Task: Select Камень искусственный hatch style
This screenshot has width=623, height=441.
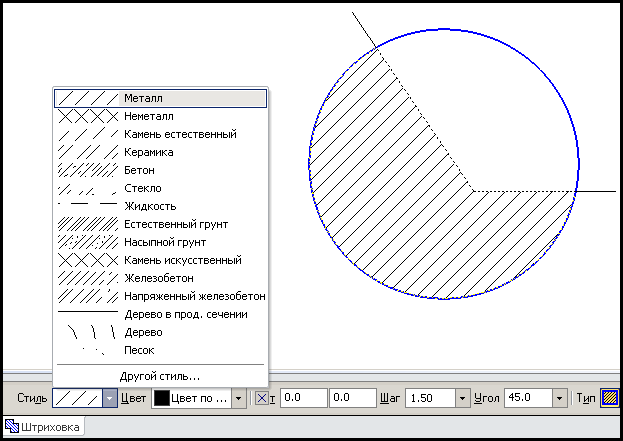Action: [x=160, y=260]
